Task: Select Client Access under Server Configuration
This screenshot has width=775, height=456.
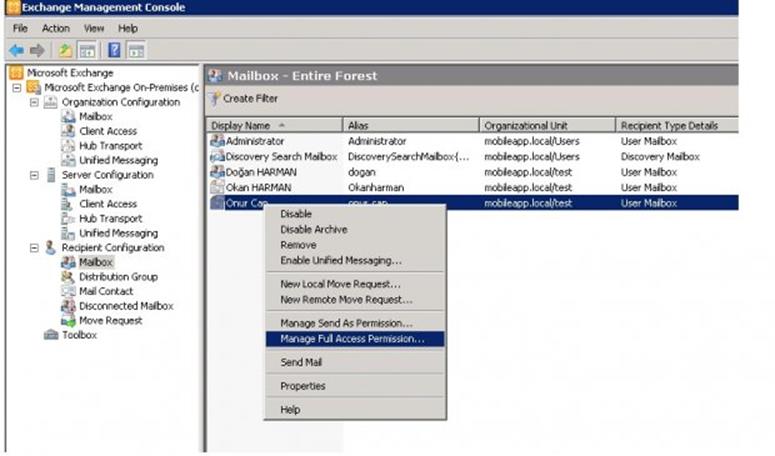Action: point(108,204)
